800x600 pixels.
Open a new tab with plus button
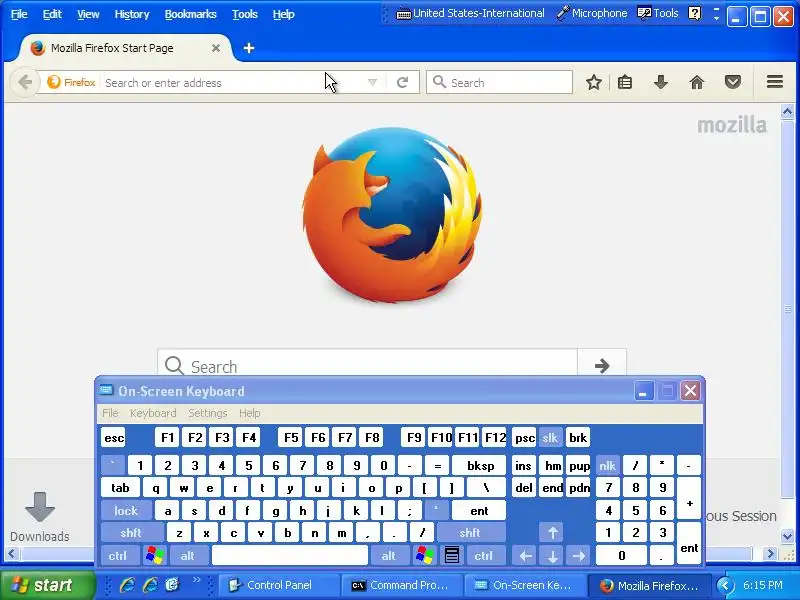(x=249, y=48)
